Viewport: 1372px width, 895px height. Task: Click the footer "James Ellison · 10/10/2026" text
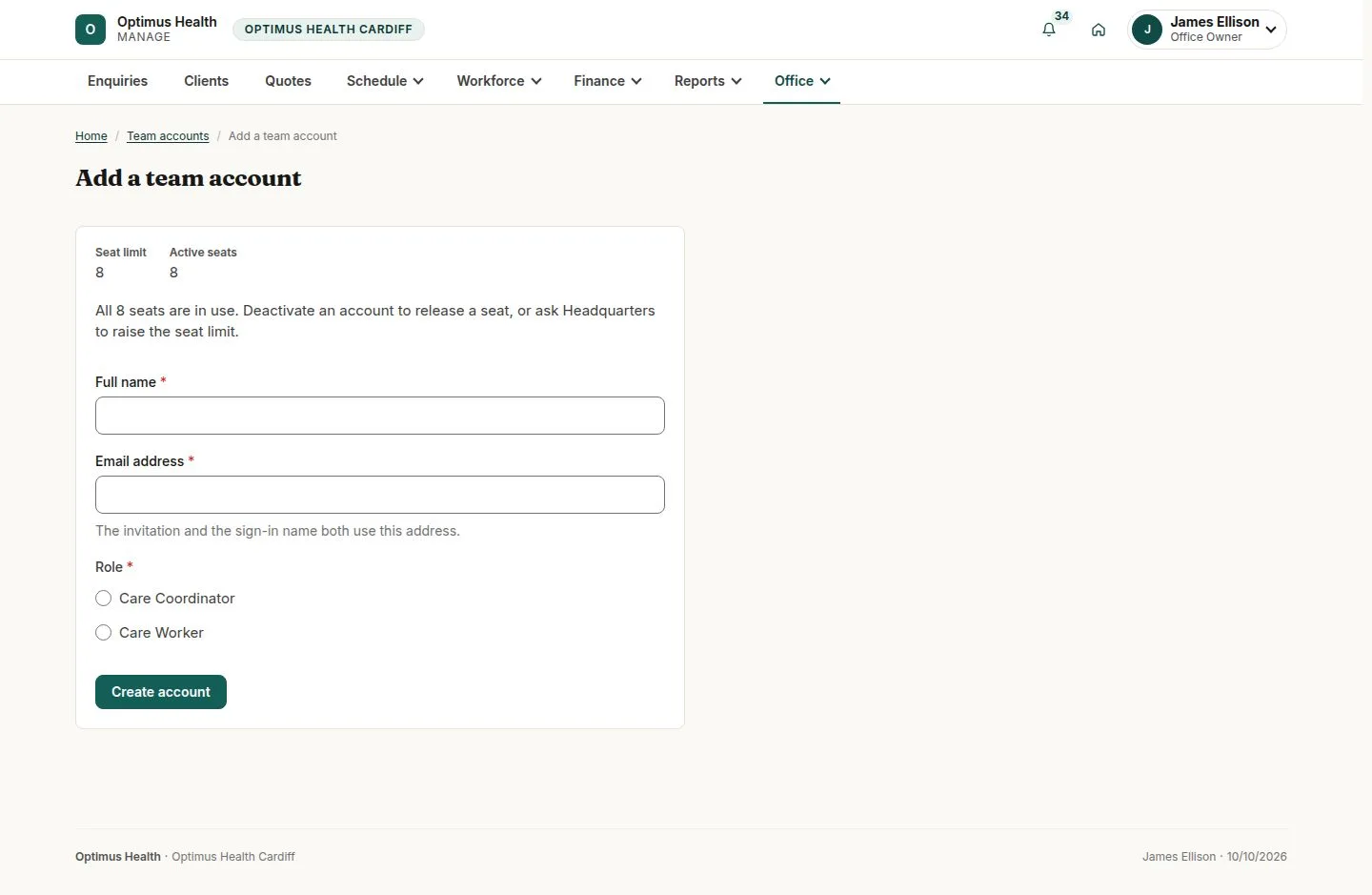tap(1215, 857)
